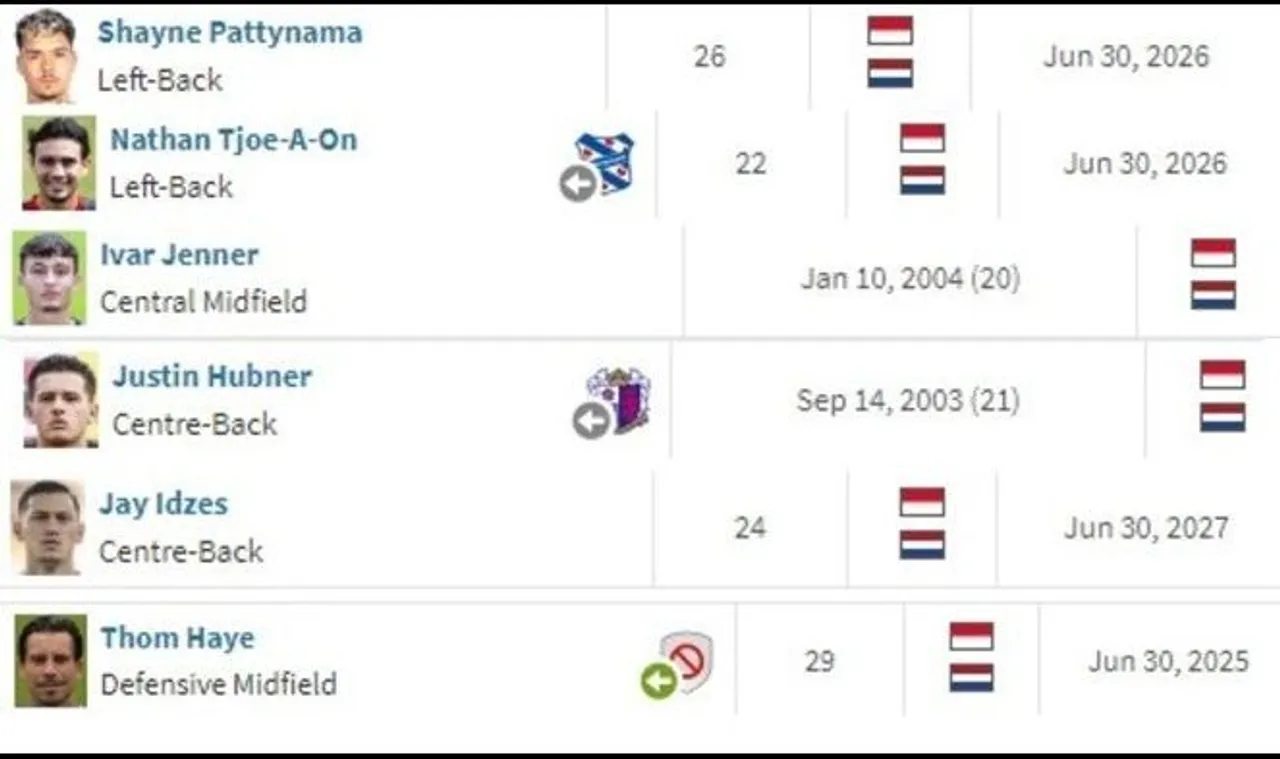The height and width of the screenshot is (759, 1280).
Task: Open the Justin Hubner name link
Action: [211, 376]
